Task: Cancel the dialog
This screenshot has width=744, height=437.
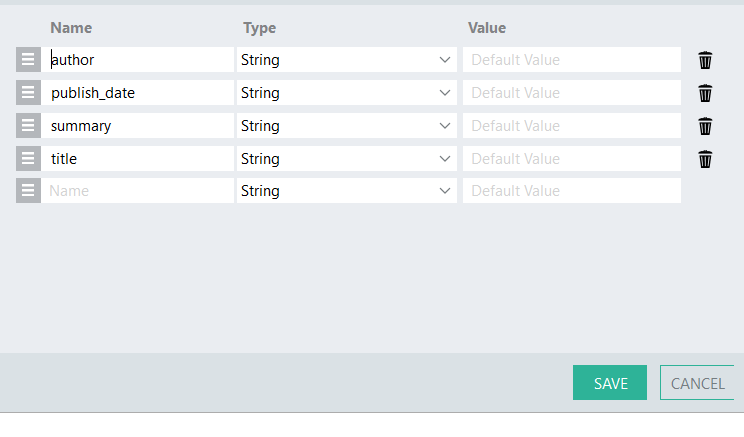Action: click(697, 382)
